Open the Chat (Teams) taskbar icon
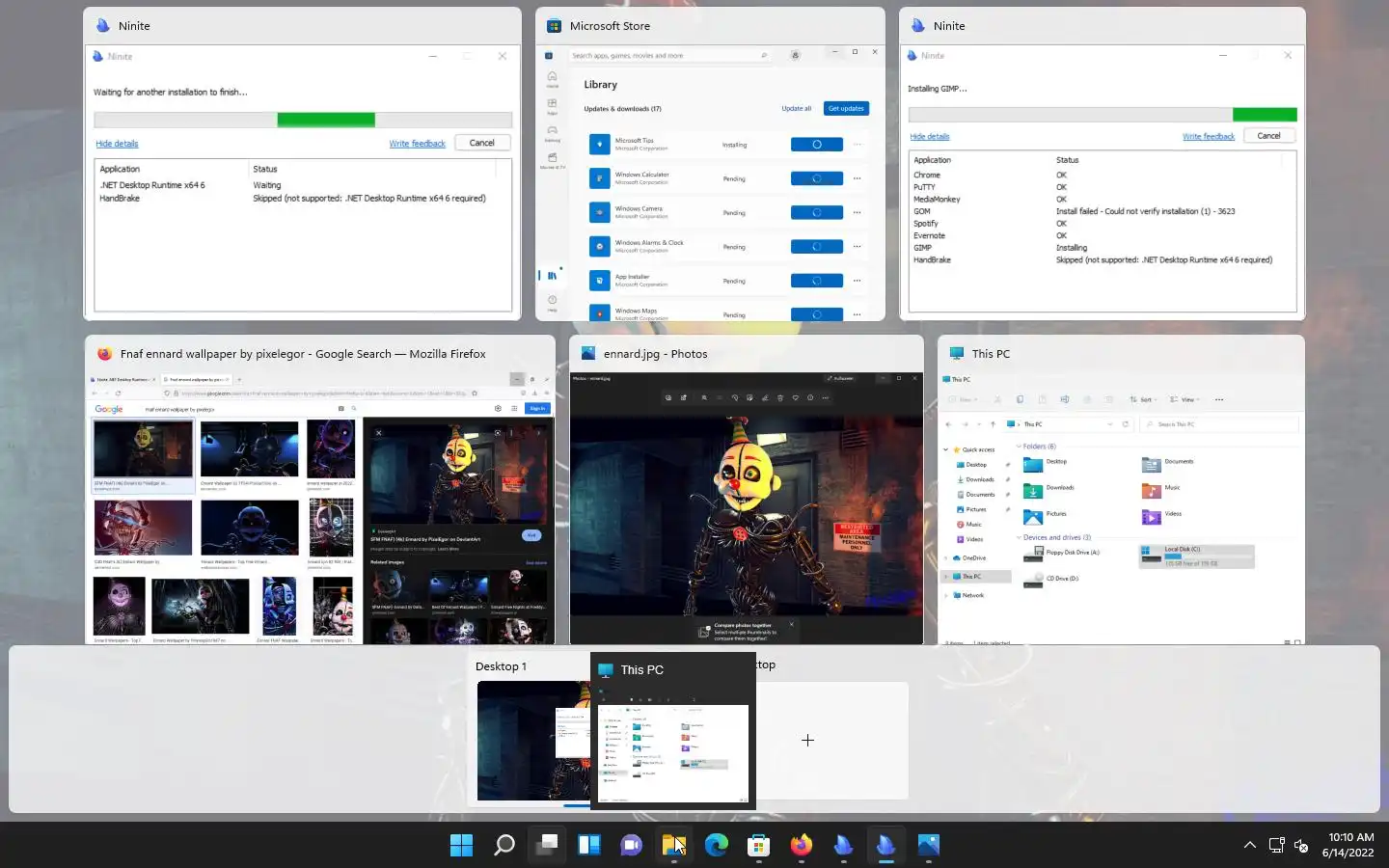Screen dimensions: 1389x868 point(632,846)
